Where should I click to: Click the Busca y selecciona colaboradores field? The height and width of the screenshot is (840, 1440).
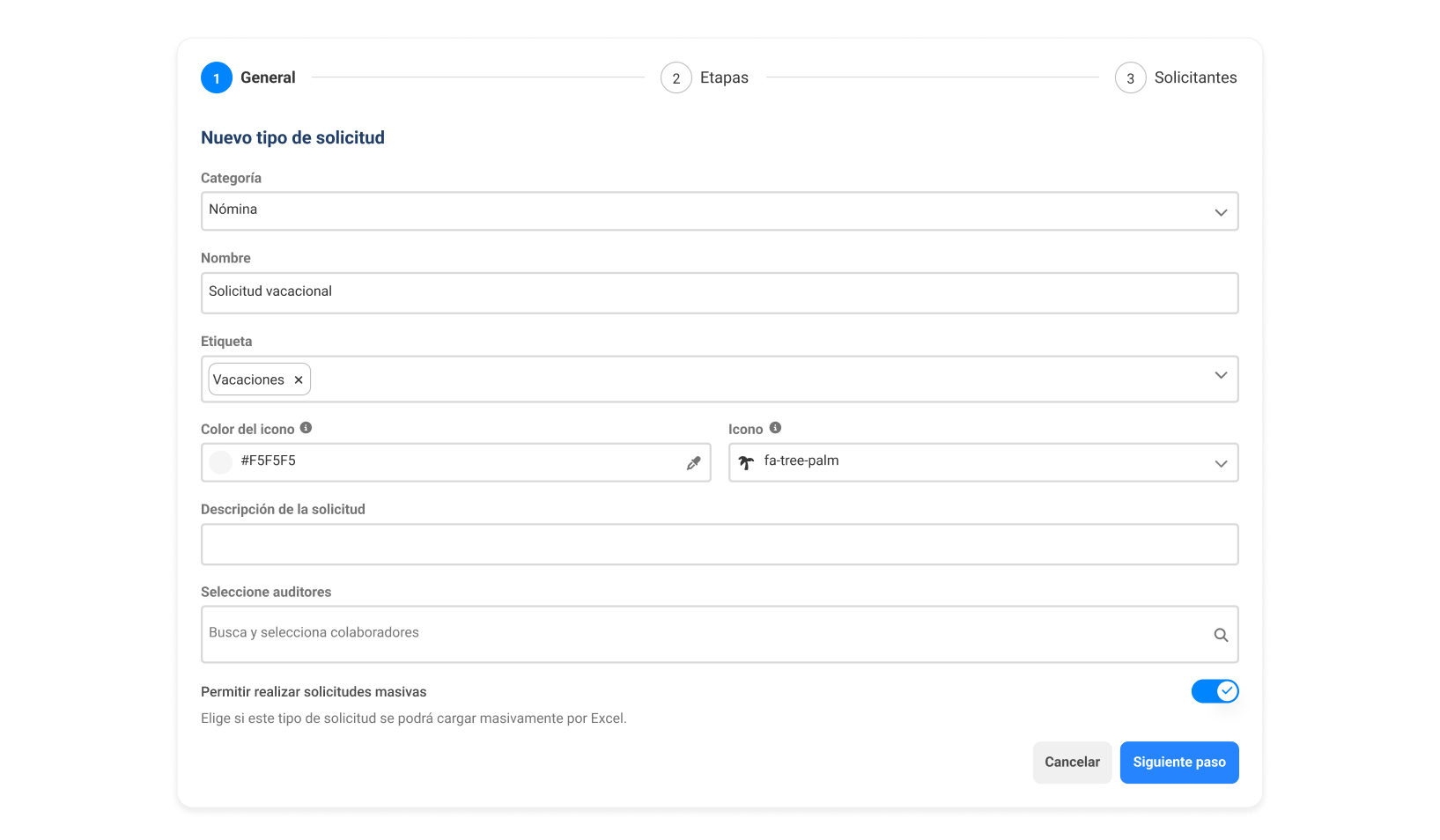(x=705, y=634)
